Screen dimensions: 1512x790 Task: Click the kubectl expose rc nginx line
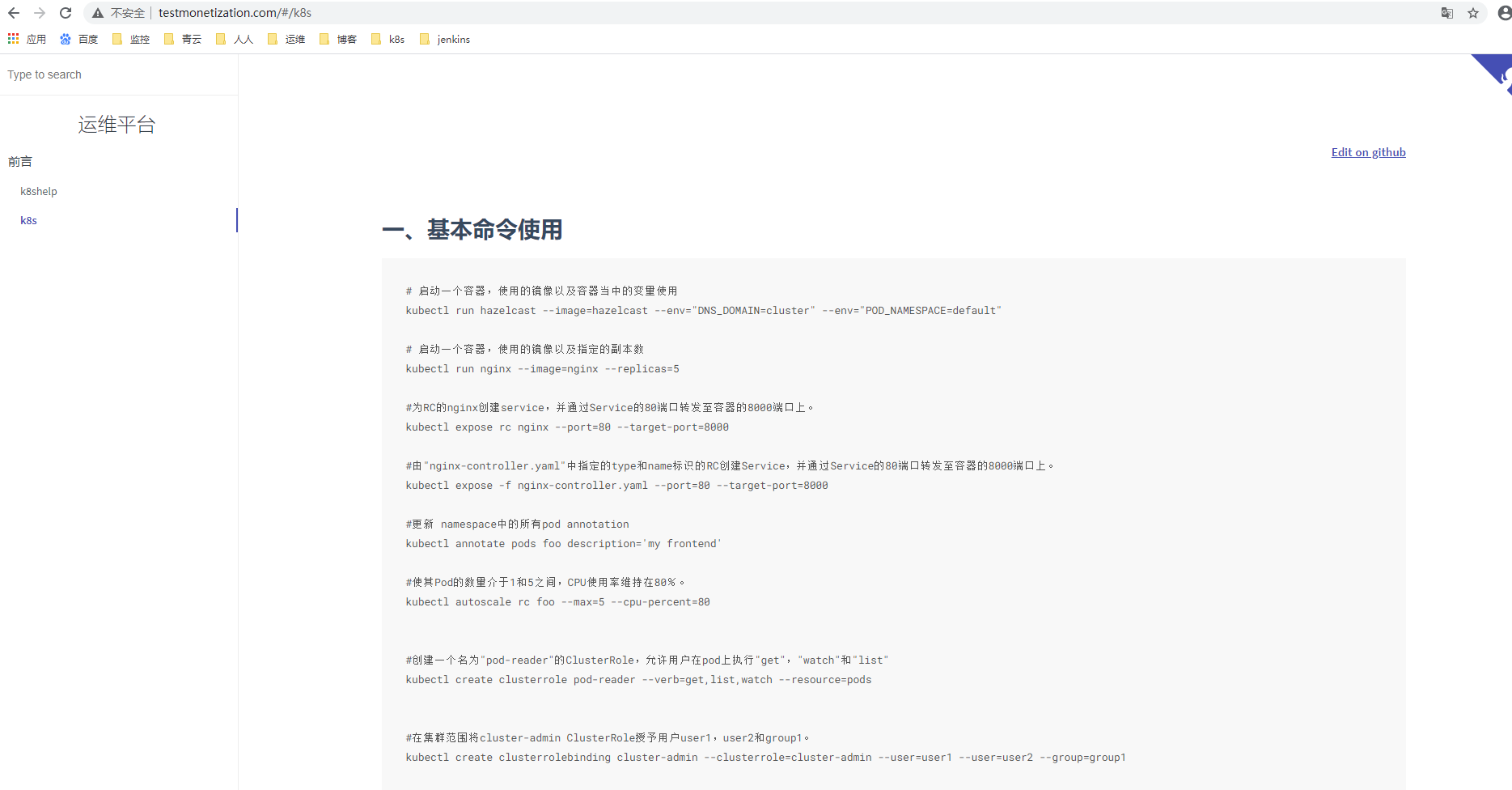tap(567, 427)
